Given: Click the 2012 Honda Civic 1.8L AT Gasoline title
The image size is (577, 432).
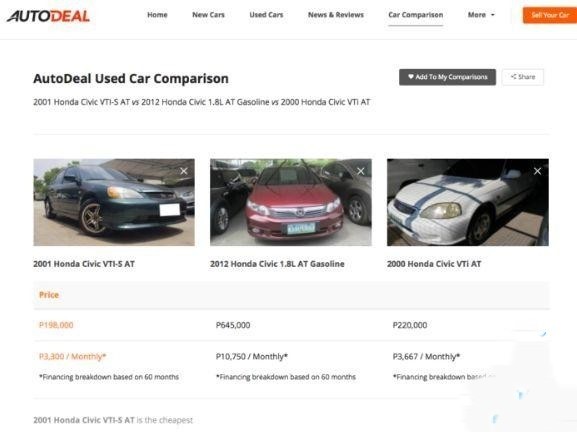Looking at the screenshot, I should (x=277, y=264).
